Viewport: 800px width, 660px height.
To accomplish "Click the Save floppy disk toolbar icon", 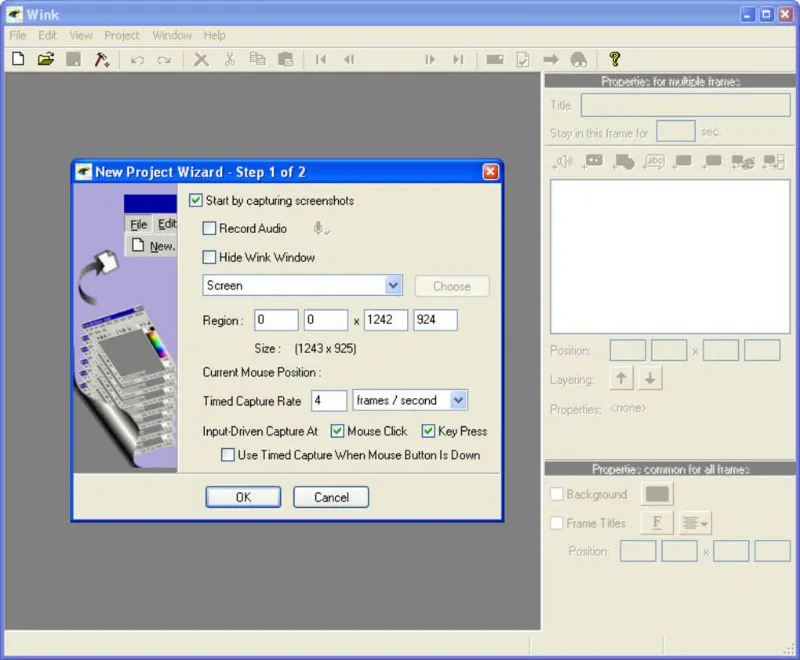I will point(73,59).
